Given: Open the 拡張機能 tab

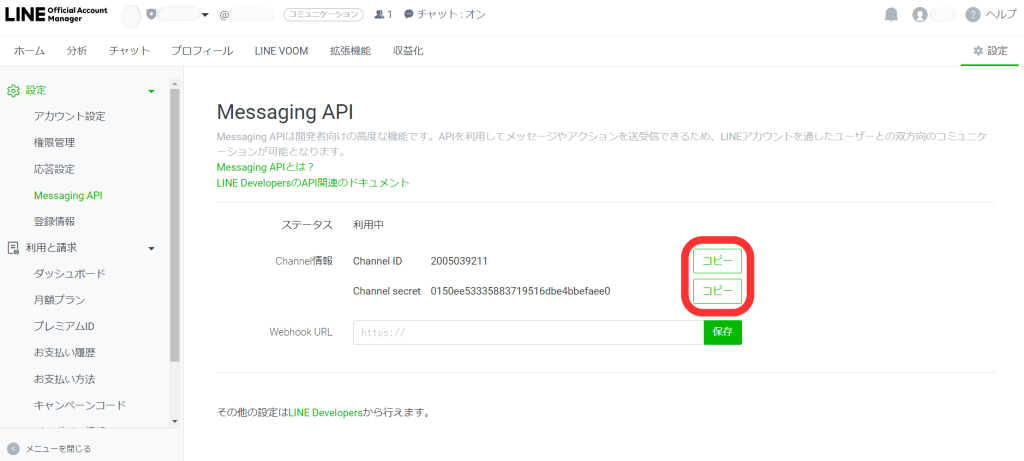Looking at the screenshot, I should 351,51.
